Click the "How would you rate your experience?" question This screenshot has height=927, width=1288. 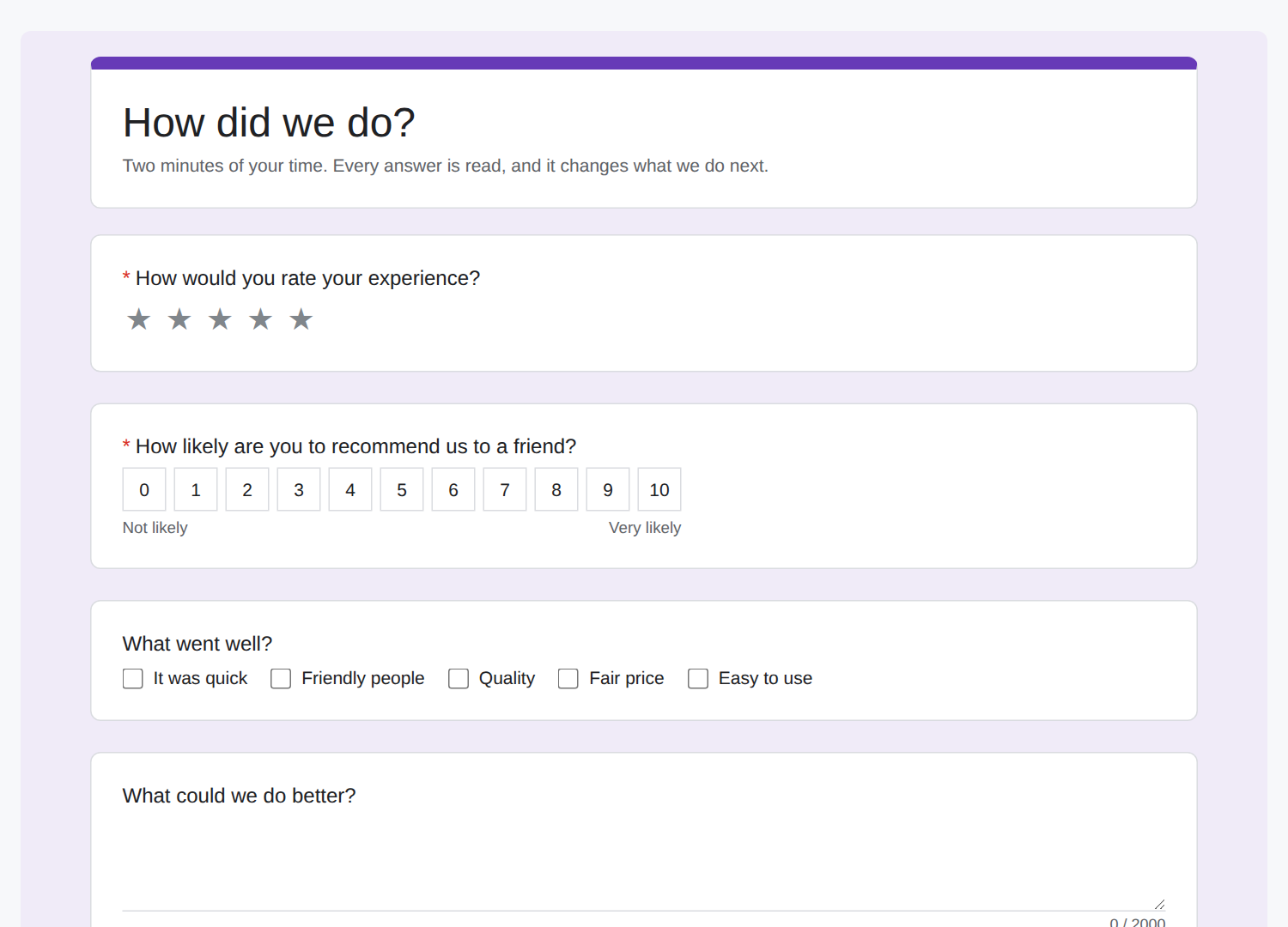tap(307, 278)
